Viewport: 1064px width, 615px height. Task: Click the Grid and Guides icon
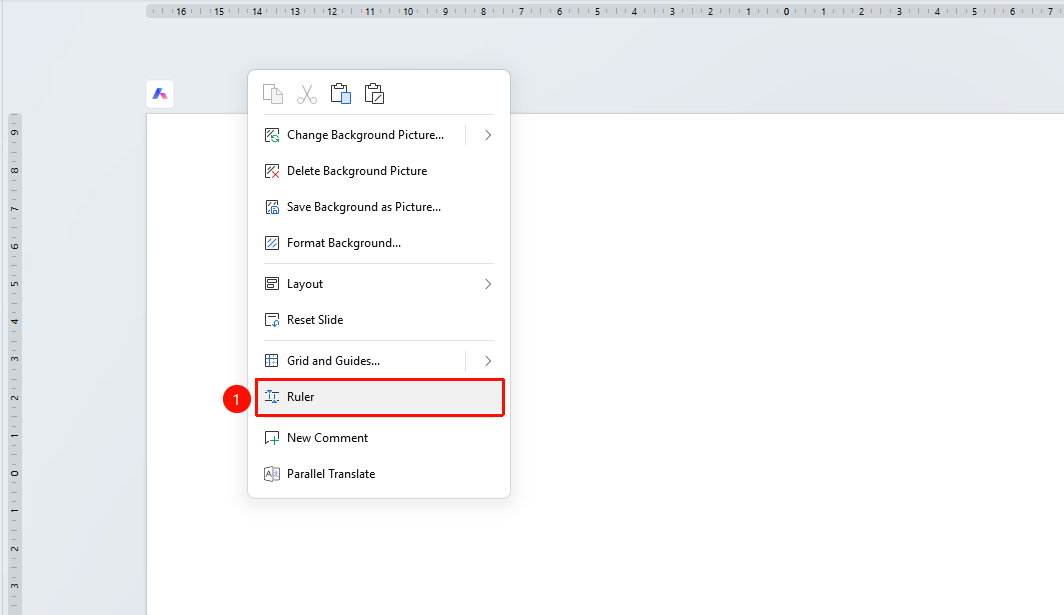[x=271, y=360]
